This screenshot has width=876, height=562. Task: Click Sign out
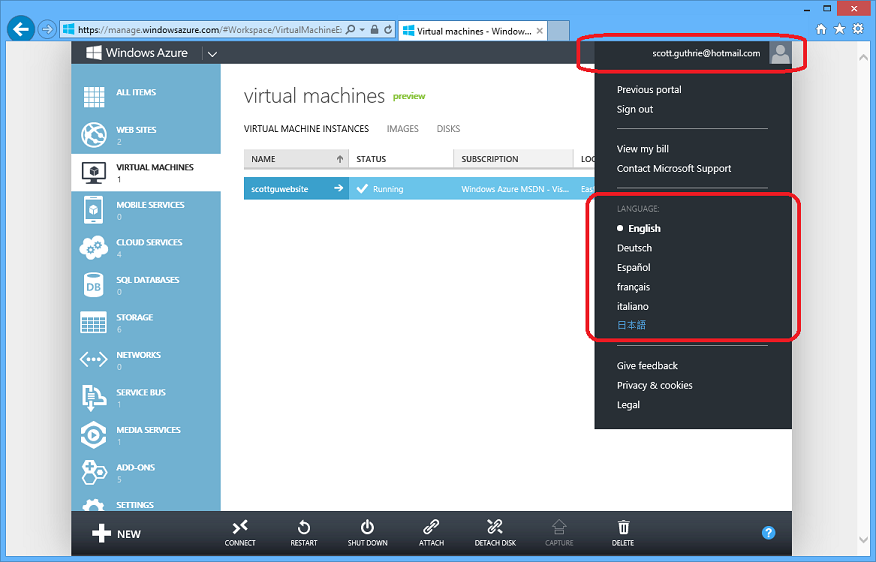[x=635, y=109]
